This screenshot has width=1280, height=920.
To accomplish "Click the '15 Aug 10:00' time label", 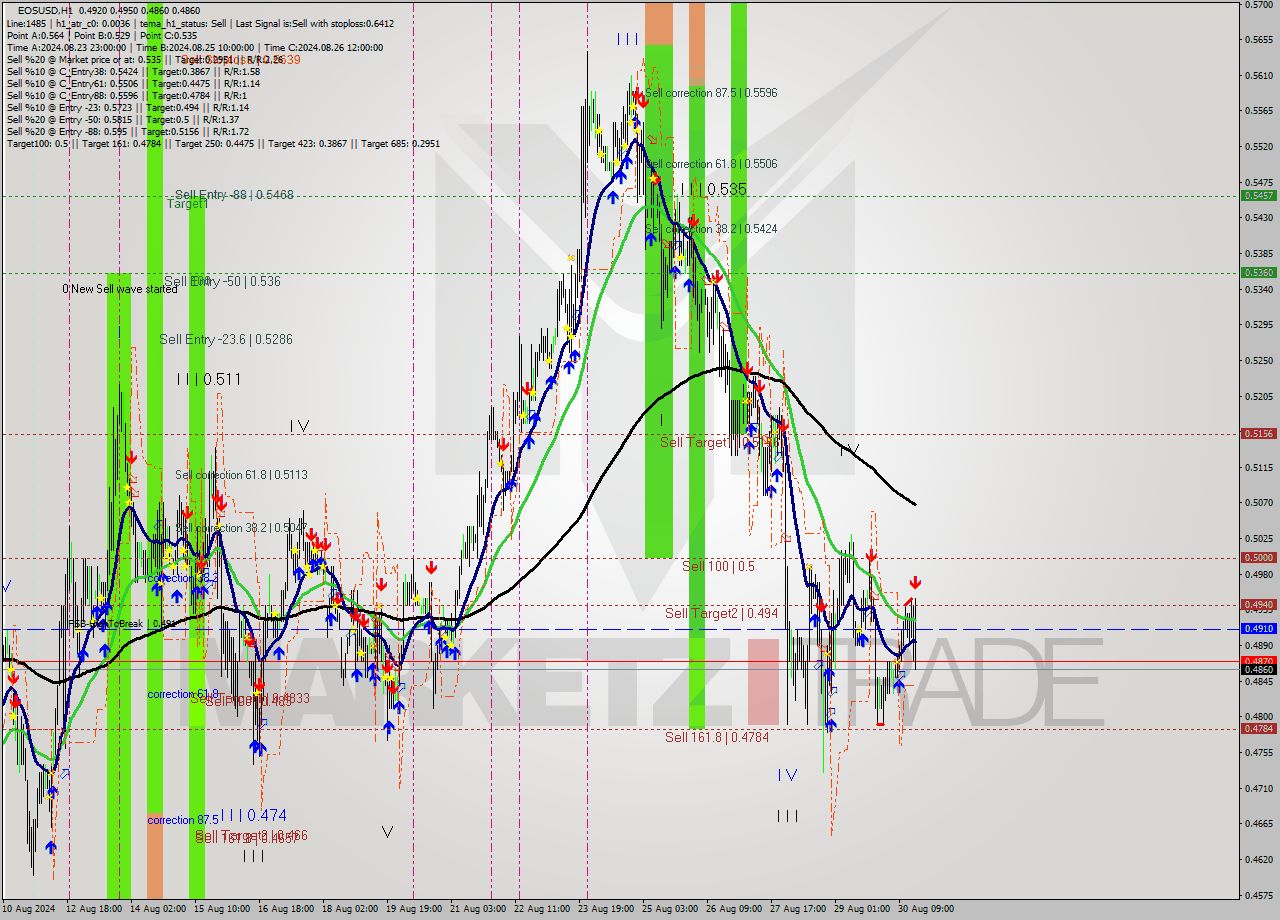I will (222, 909).
